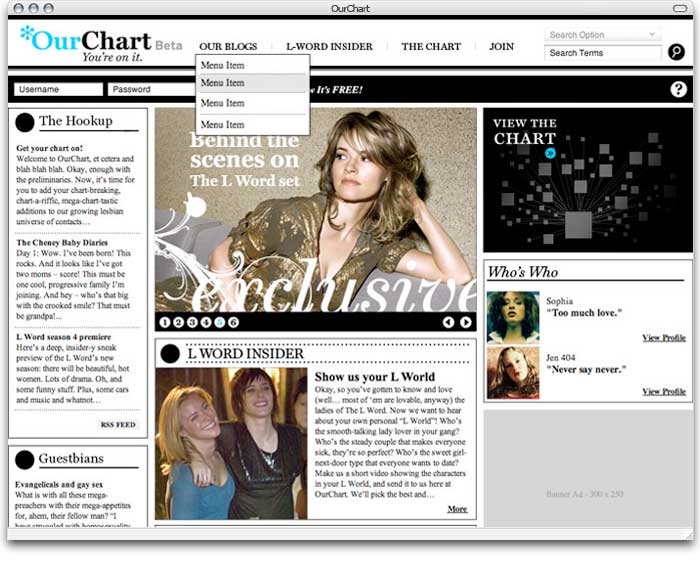Open the View The Chart graphic
Image resolution: width=700 pixels, height=567 pixels.
pos(588,180)
